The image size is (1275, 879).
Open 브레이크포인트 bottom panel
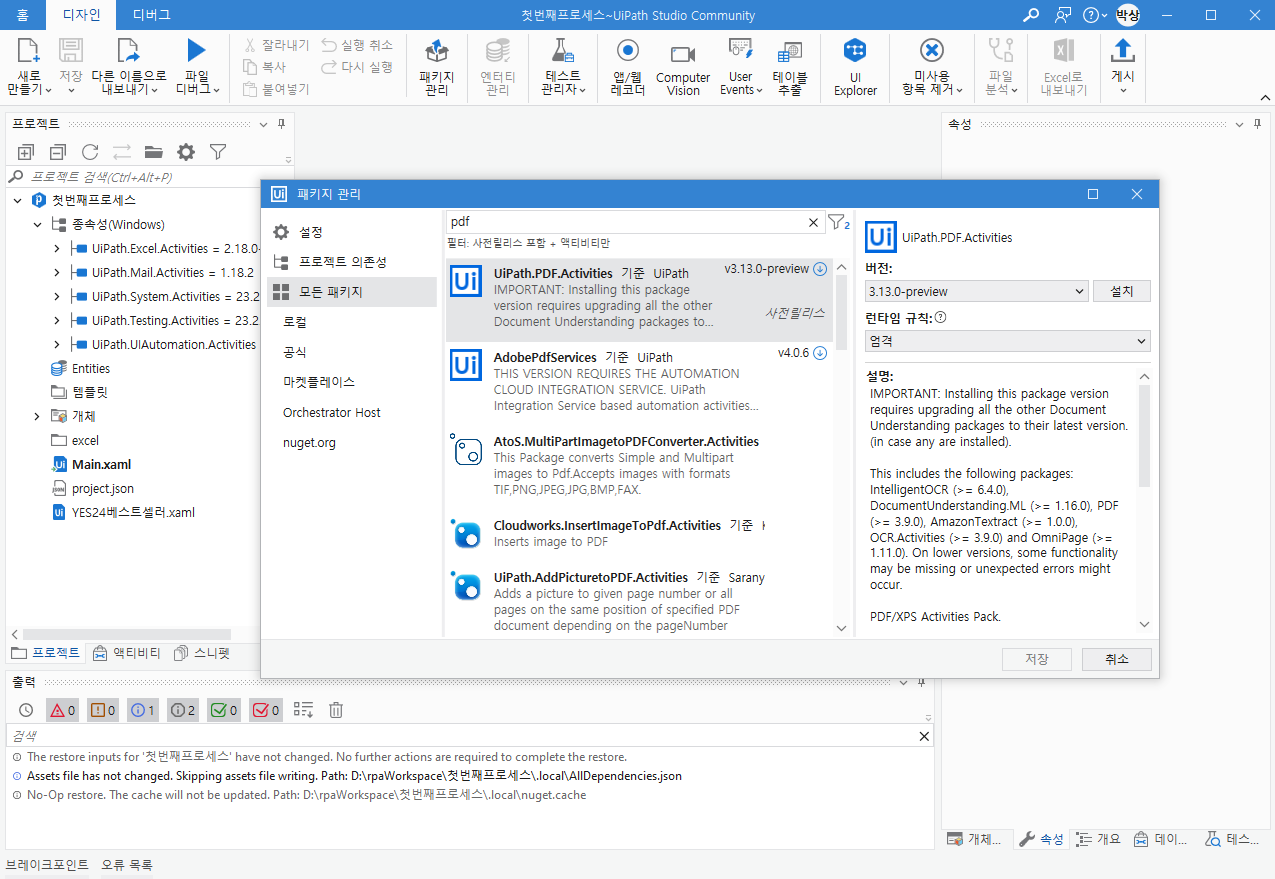pyautogui.click(x=47, y=865)
